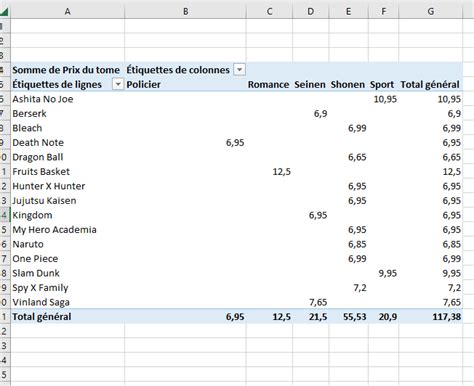Click the grand total 117,38

447,317
